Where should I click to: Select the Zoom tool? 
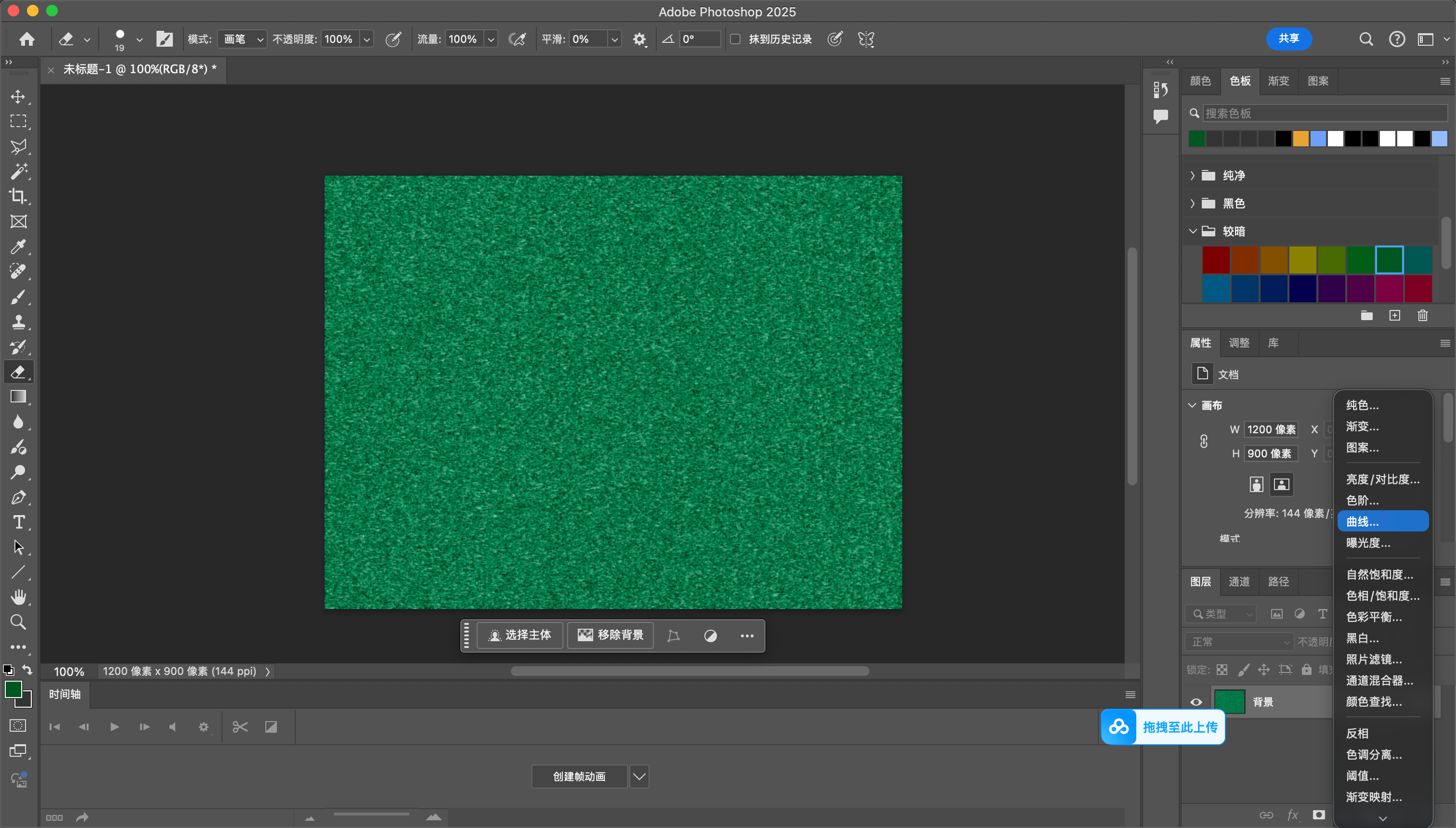(x=18, y=622)
